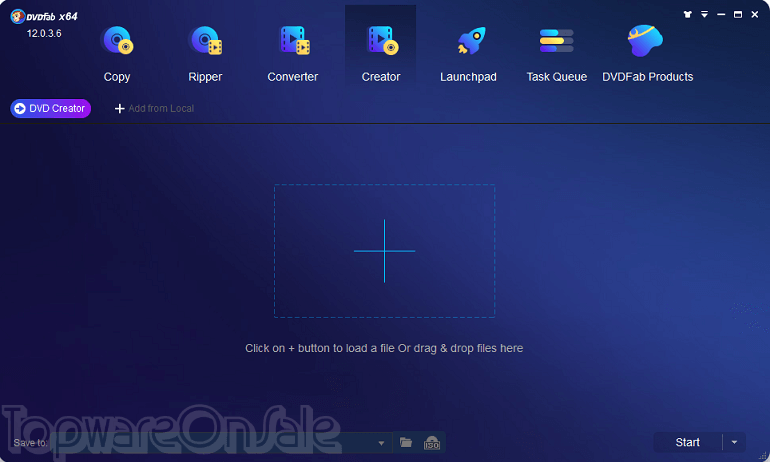Open the Launchpad
The height and width of the screenshot is (462, 770).
coord(468,54)
